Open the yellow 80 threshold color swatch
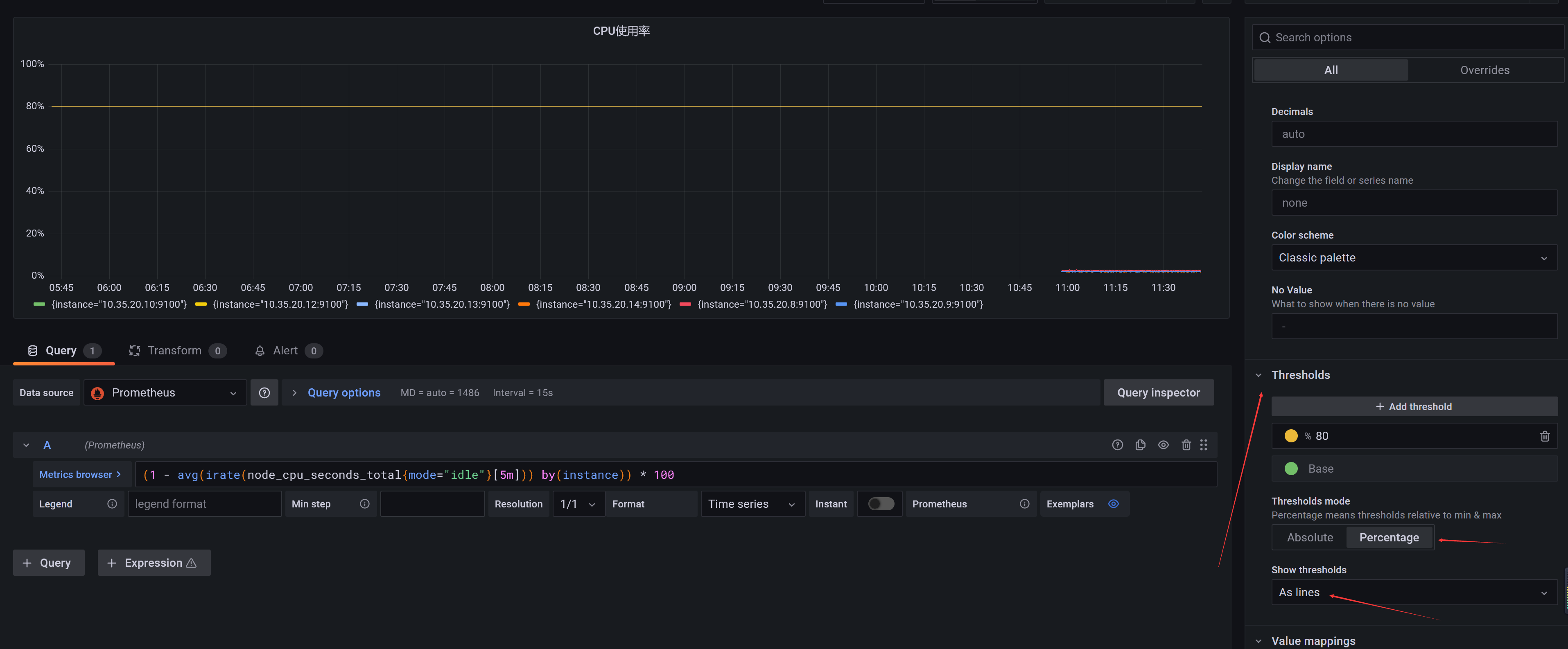This screenshot has height=649, width=1568. pyautogui.click(x=1290, y=436)
